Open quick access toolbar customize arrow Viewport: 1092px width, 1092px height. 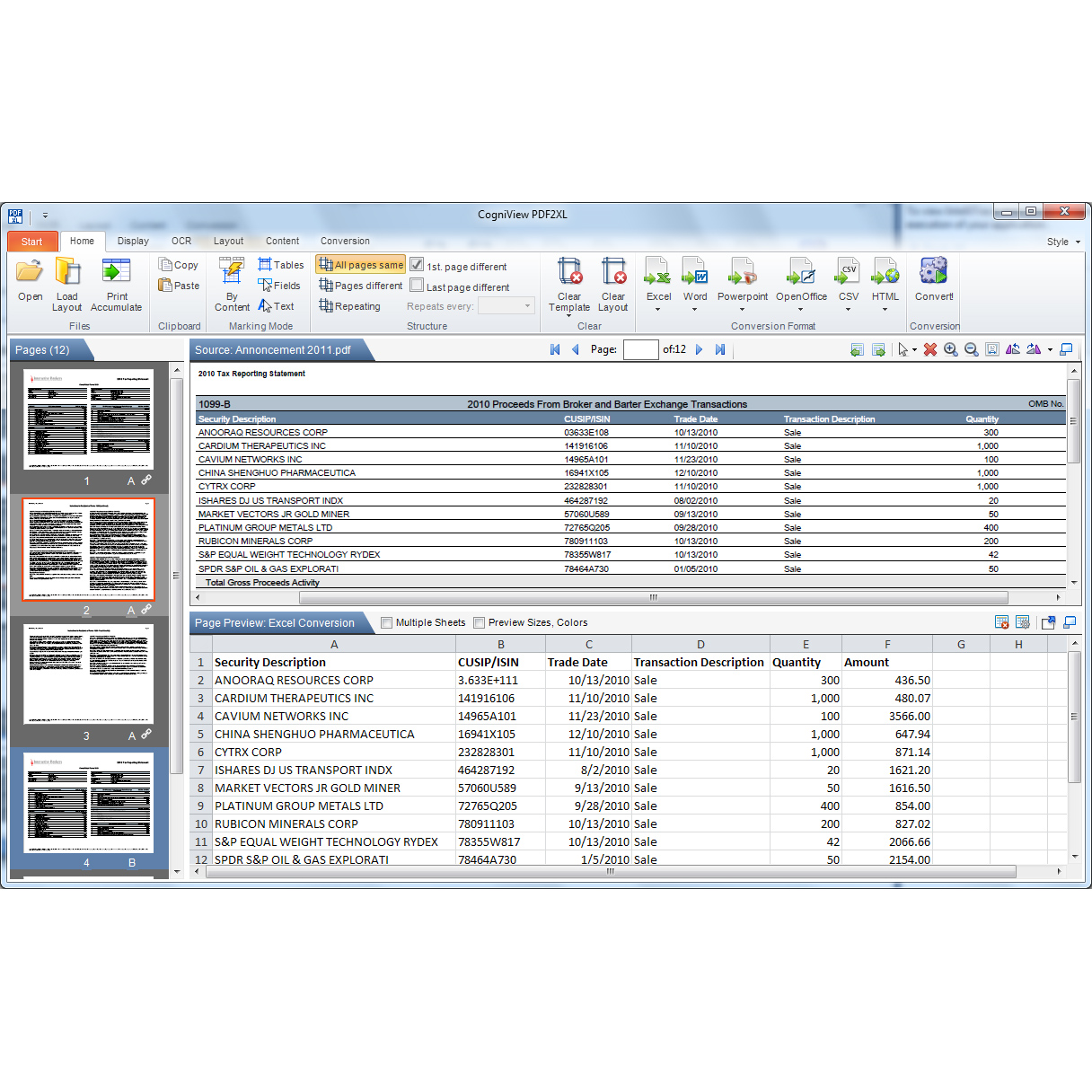point(45,216)
